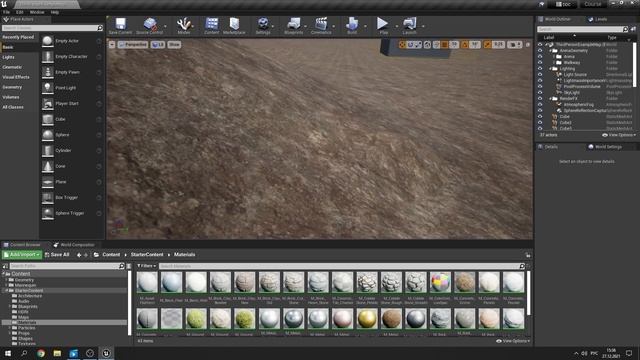Open Chrome from the Windows taskbar
This screenshot has height=360, width=640.
coord(41,353)
